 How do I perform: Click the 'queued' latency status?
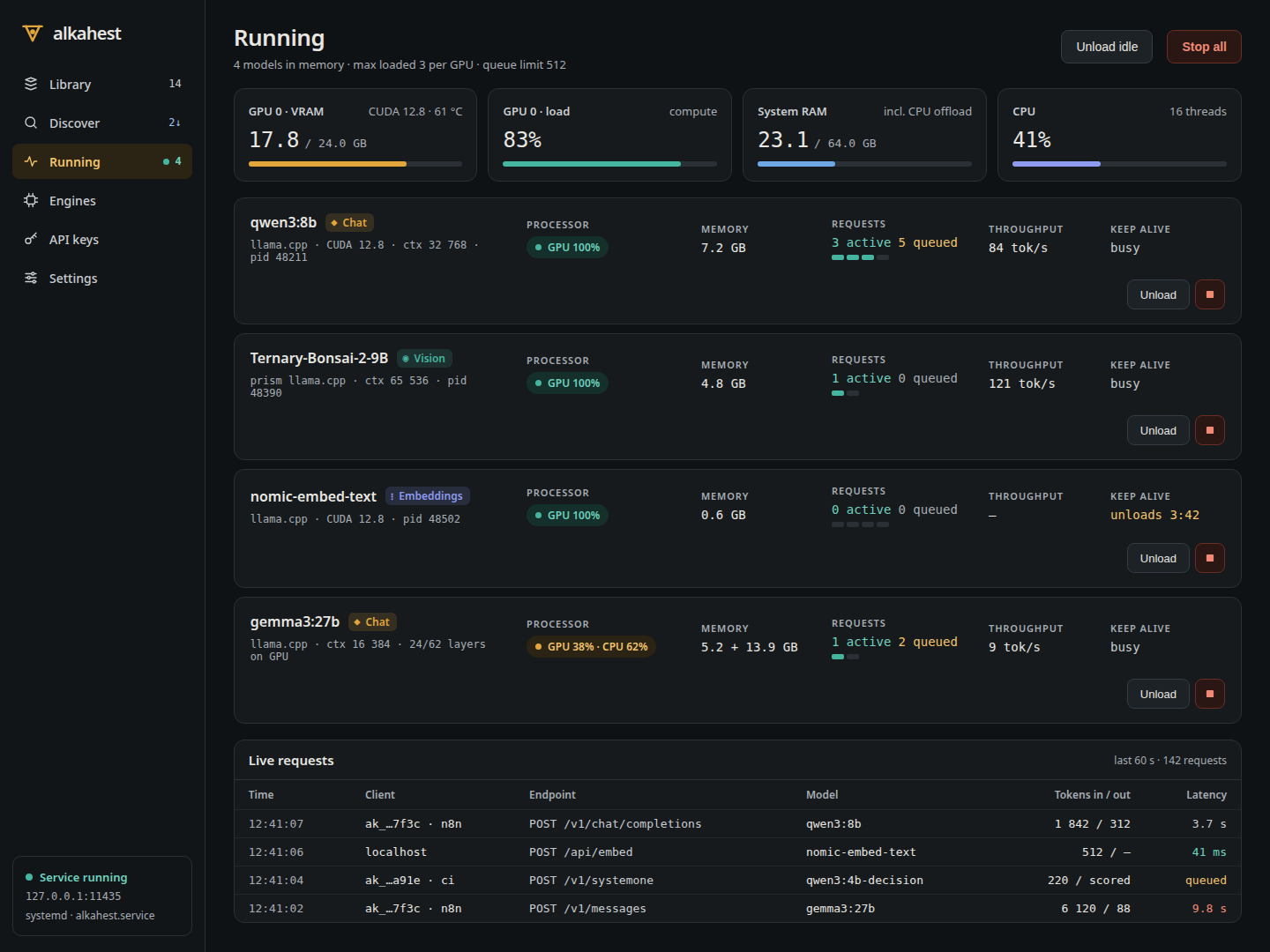[1206, 881]
